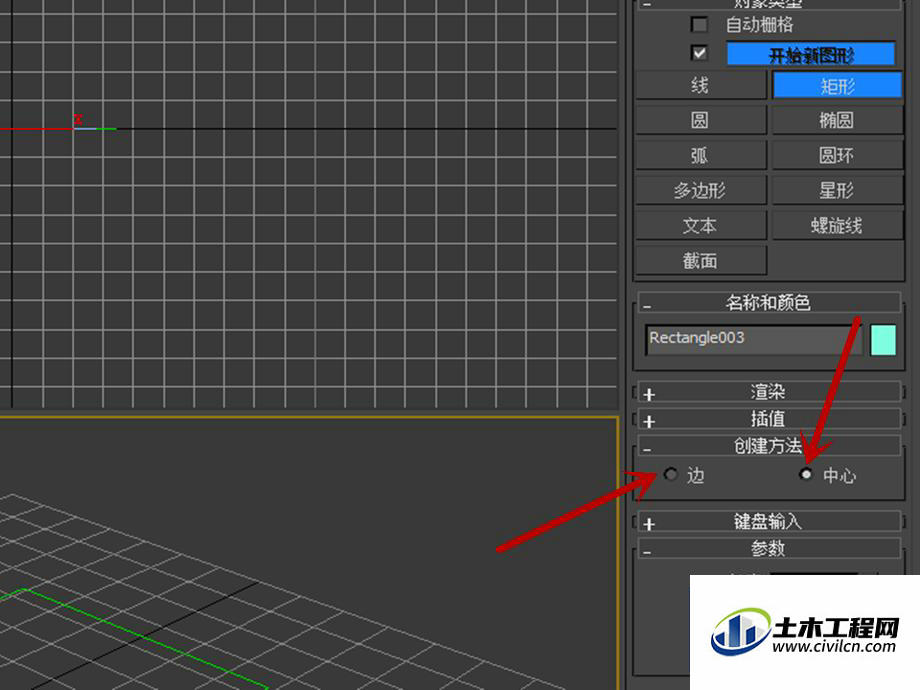
Task: Choose the 圆 shape tool
Action: coord(701,120)
